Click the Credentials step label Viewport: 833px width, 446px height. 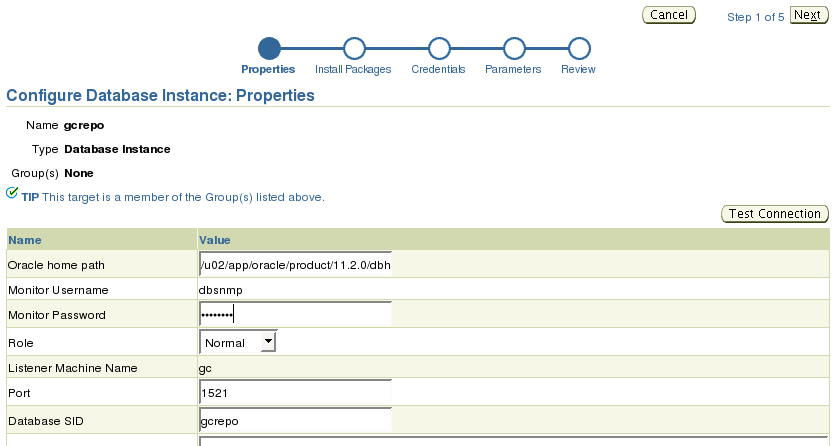(438, 69)
